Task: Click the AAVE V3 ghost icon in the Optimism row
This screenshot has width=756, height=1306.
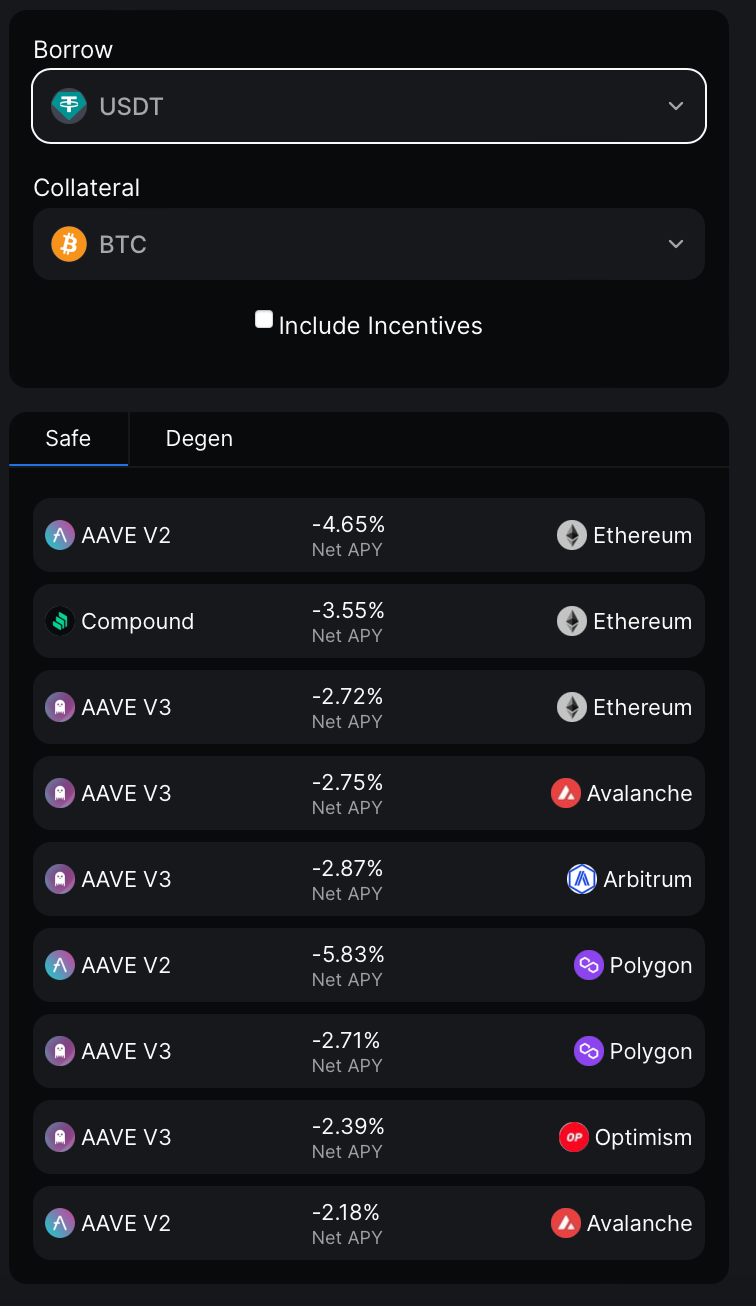Action: [x=60, y=1137]
